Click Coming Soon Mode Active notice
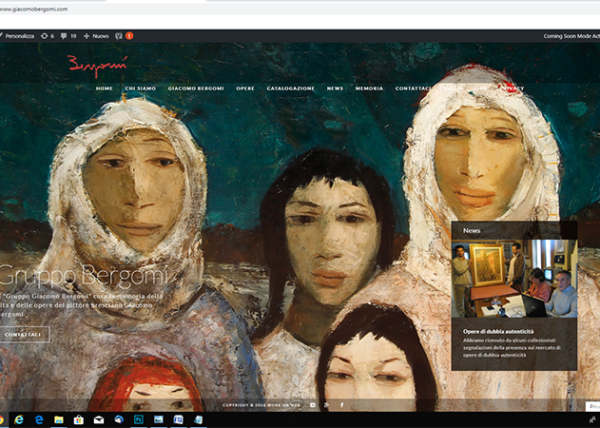The height and width of the screenshot is (428, 600). pyautogui.click(x=572, y=36)
